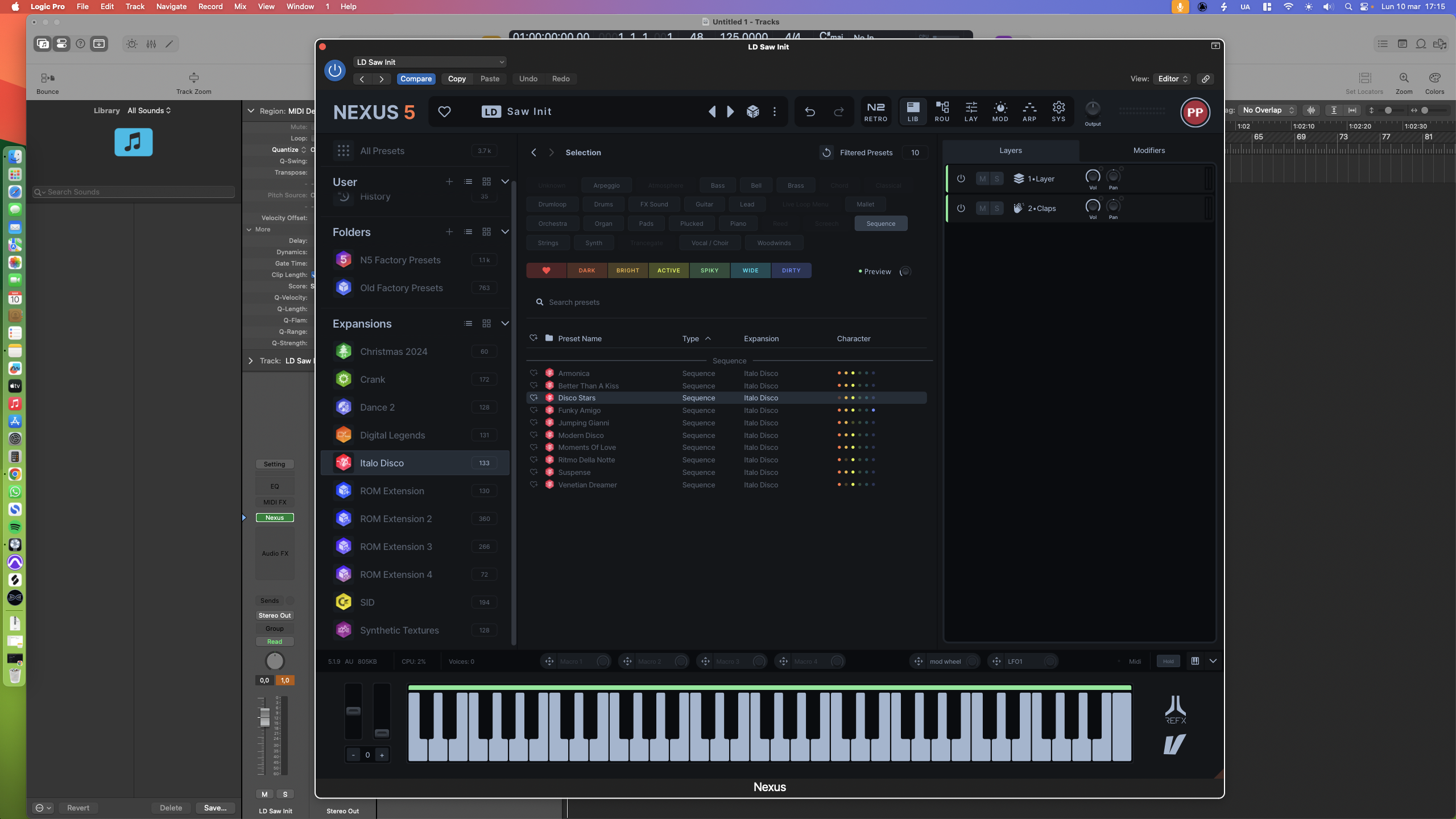
Task: Open the PP user profile badge
Action: click(1194, 112)
